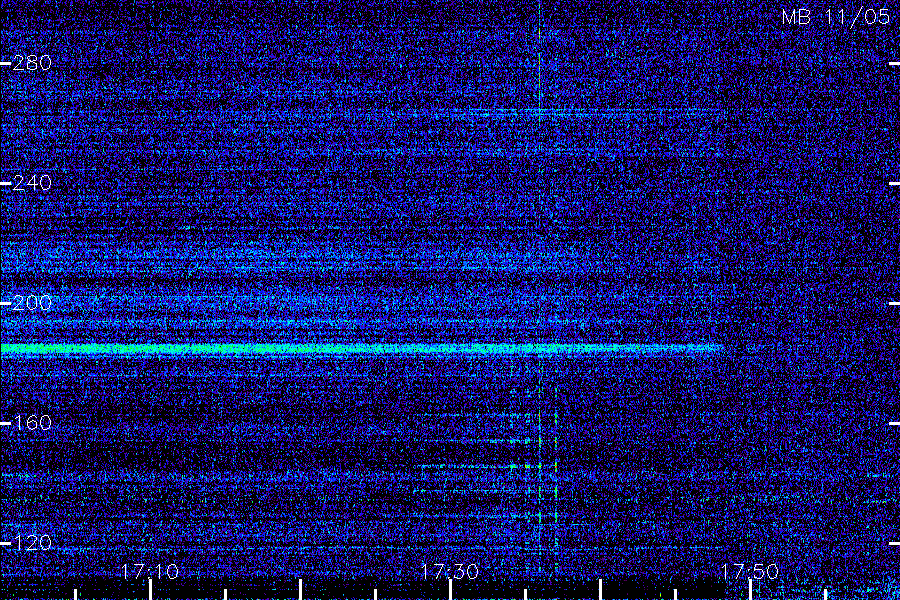The image size is (900, 600).
Task: Click the 280 frequency axis label
Action: pyautogui.click(x=32, y=63)
